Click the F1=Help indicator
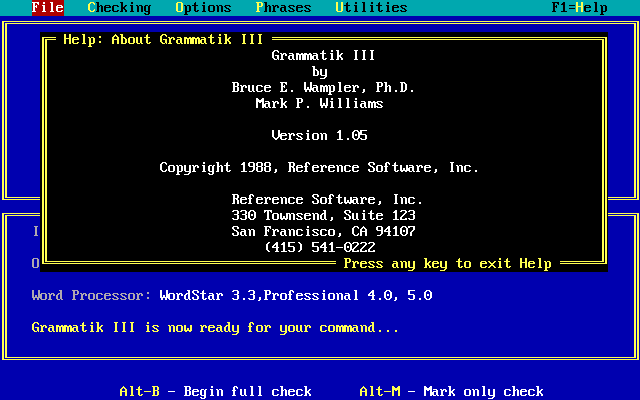Viewport: 640px width, 400px height. click(579, 8)
